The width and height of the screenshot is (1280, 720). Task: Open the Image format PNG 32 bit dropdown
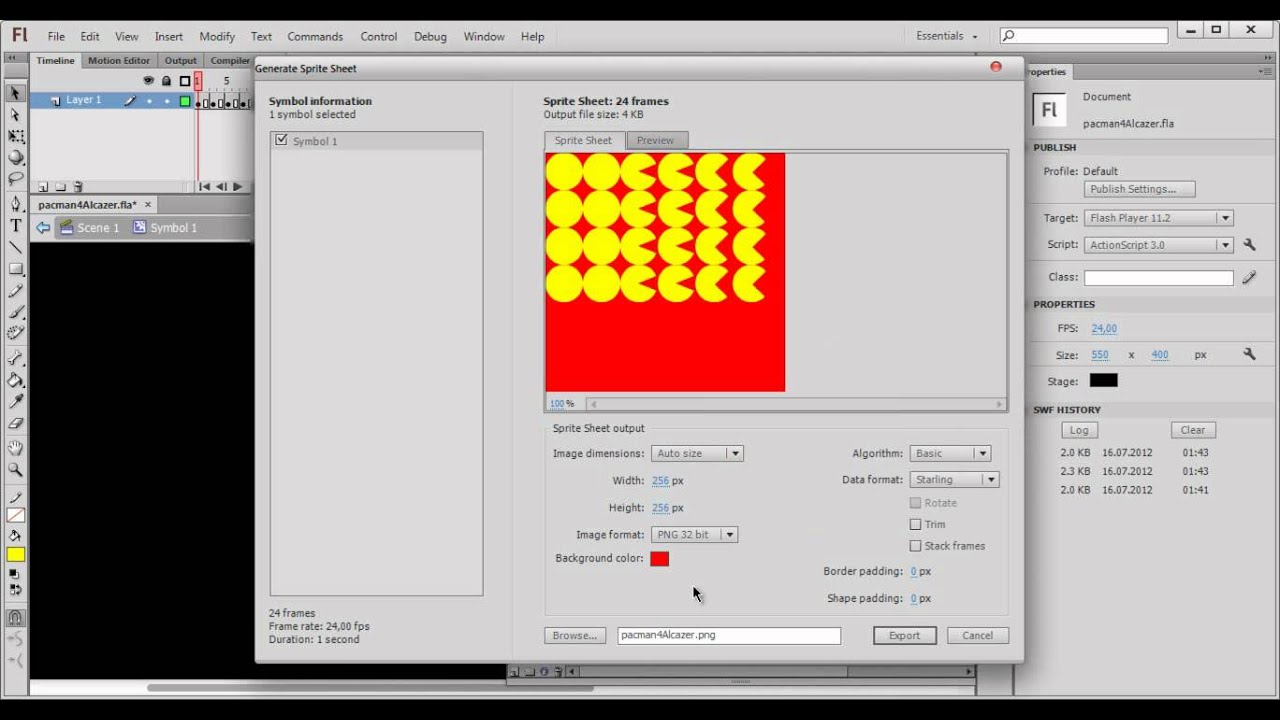click(x=694, y=534)
